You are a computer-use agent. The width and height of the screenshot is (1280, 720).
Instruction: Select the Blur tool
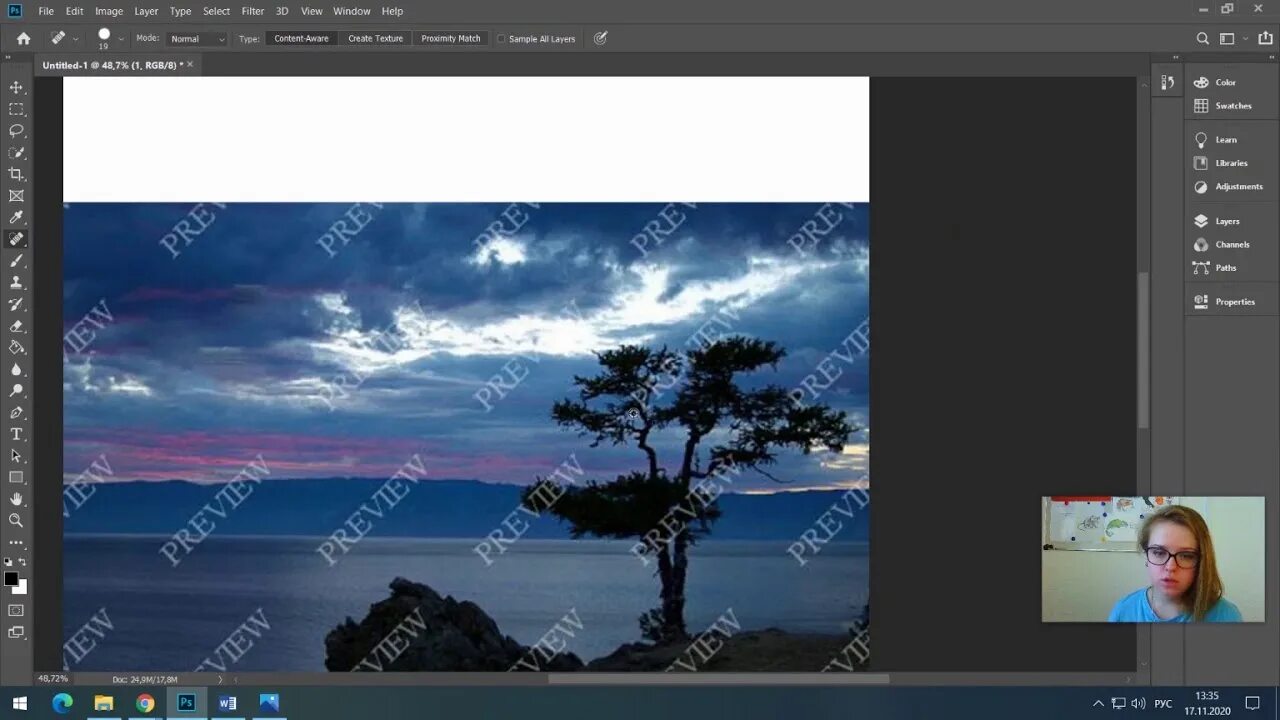(x=16, y=370)
